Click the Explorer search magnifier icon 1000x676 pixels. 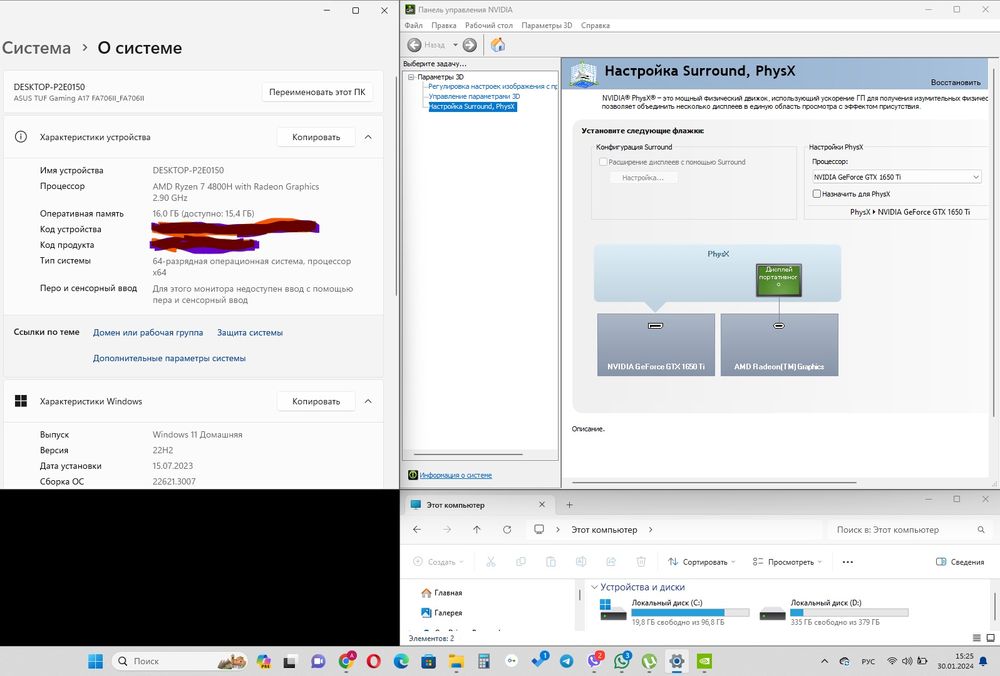981,530
